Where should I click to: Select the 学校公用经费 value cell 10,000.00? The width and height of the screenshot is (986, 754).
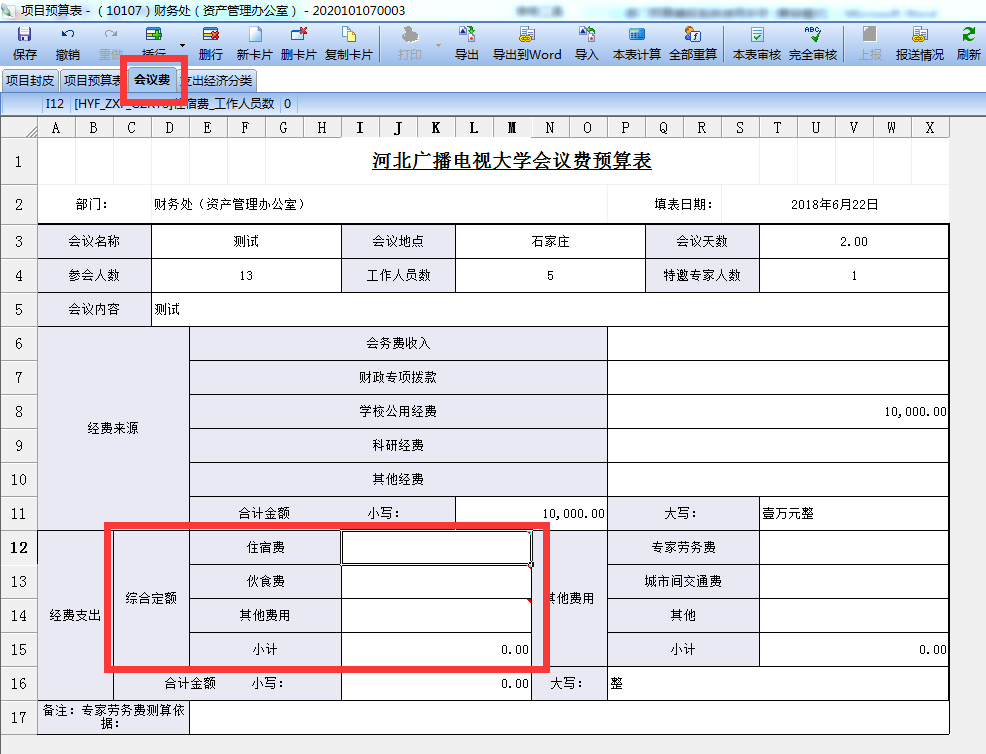777,411
